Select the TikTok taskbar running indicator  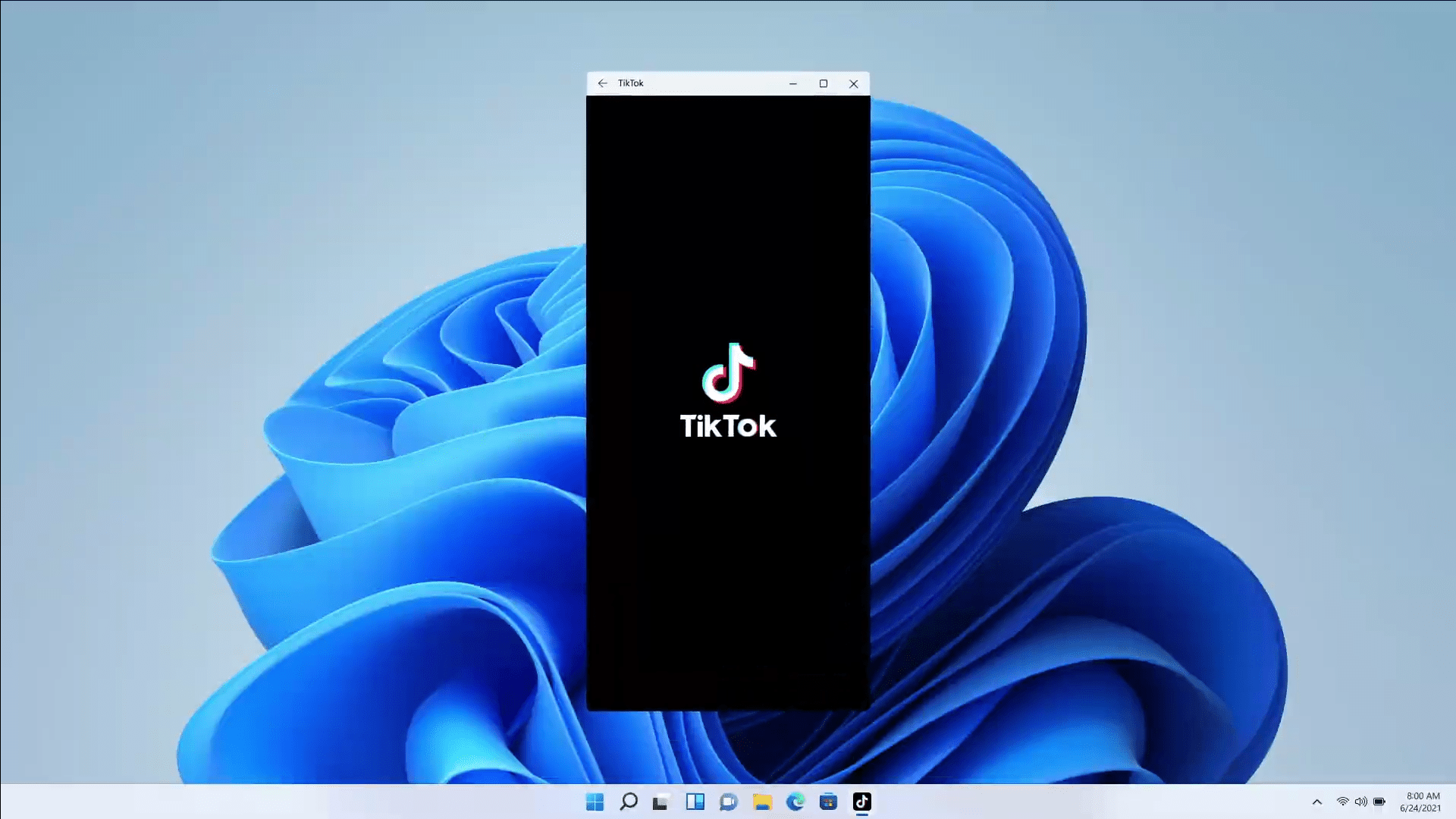(x=862, y=815)
